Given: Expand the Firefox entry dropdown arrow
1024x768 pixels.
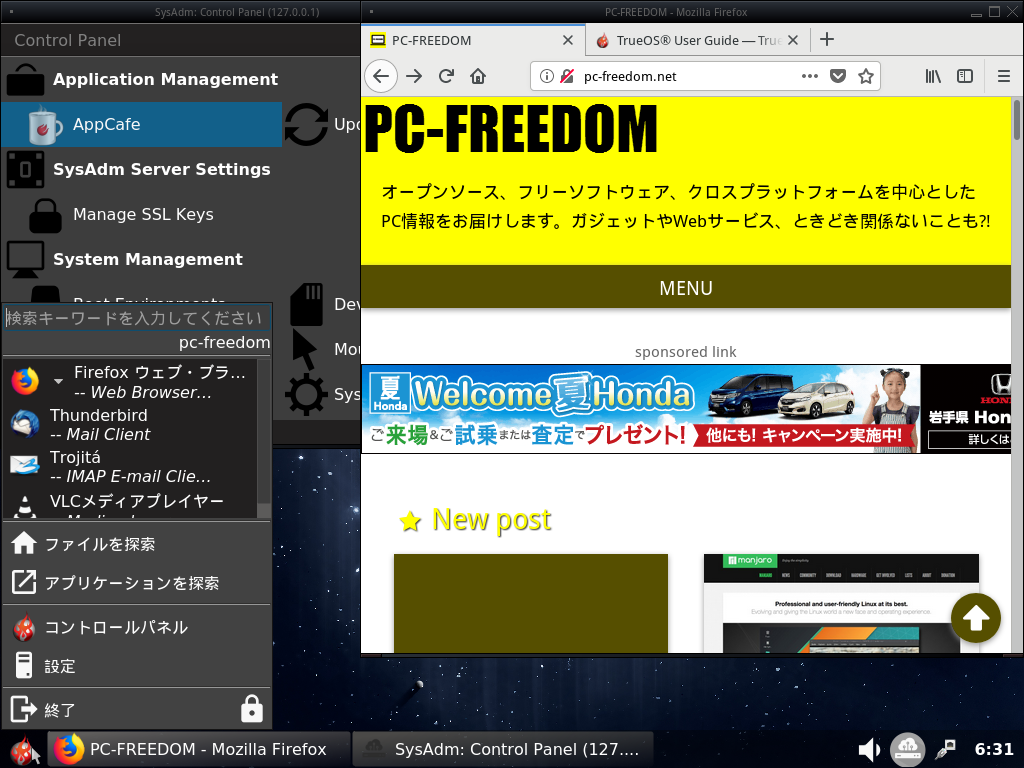Looking at the screenshot, I should (x=58, y=382).
